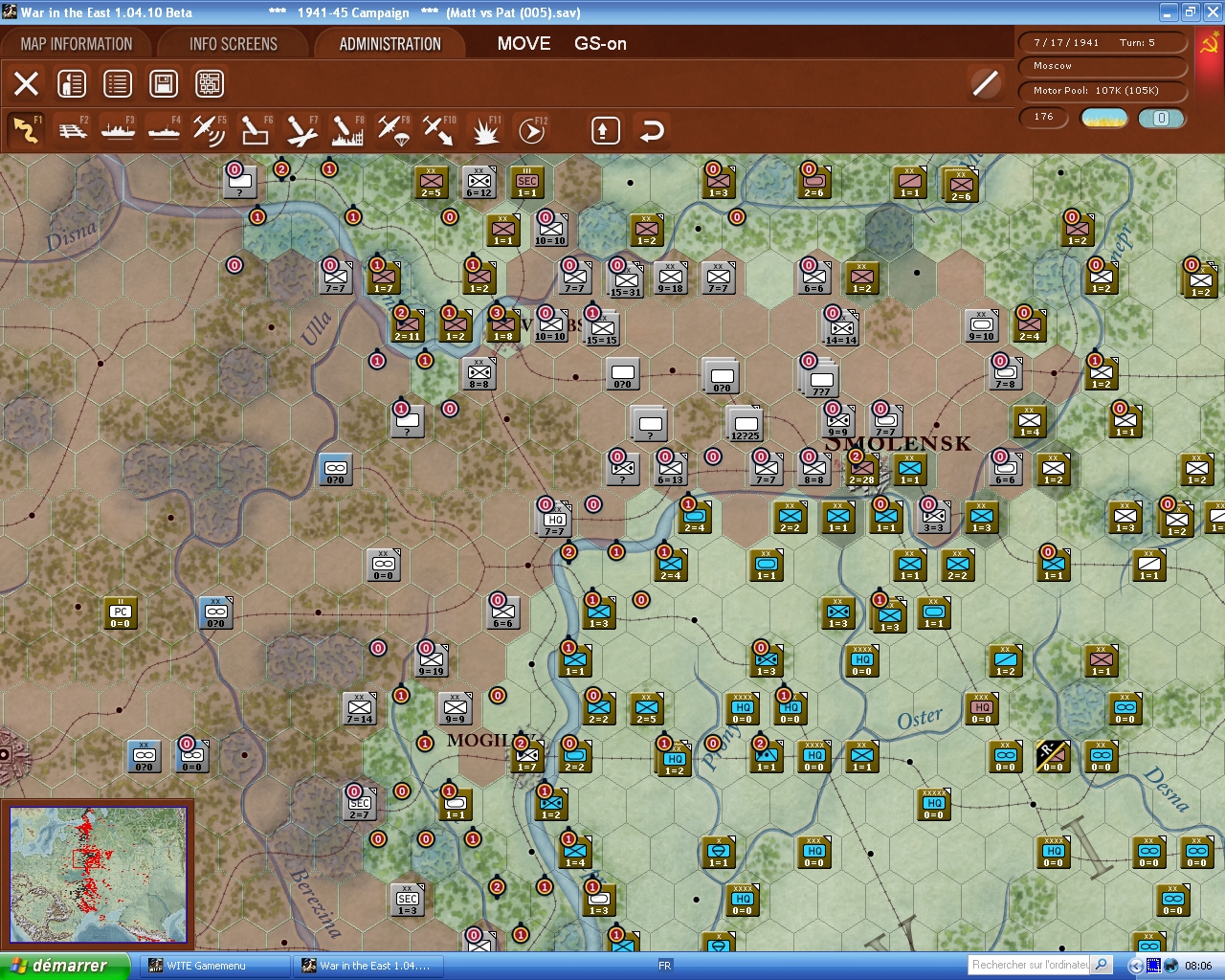Click the date field 7/17/1941 Turn 5
1225x980 pixels.
click(x=1102, y=42)
